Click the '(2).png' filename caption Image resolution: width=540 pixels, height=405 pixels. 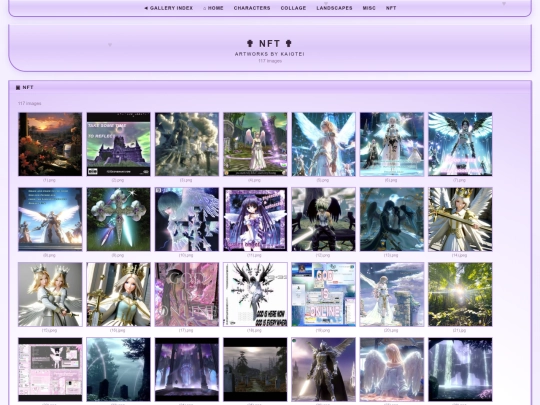pyautogui.click(x=117, y=180)
